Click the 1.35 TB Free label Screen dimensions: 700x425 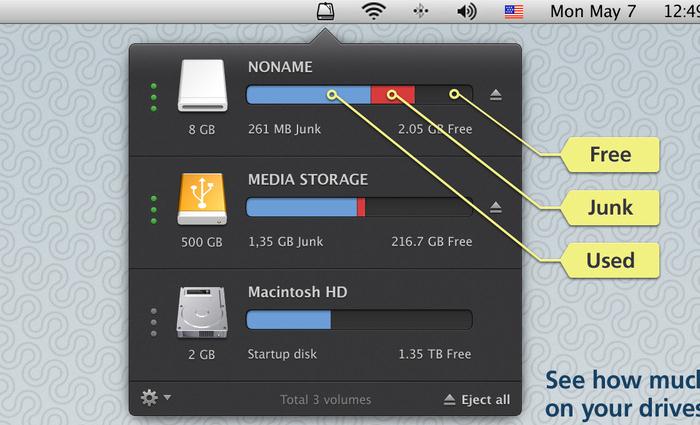tap(435, 354)
